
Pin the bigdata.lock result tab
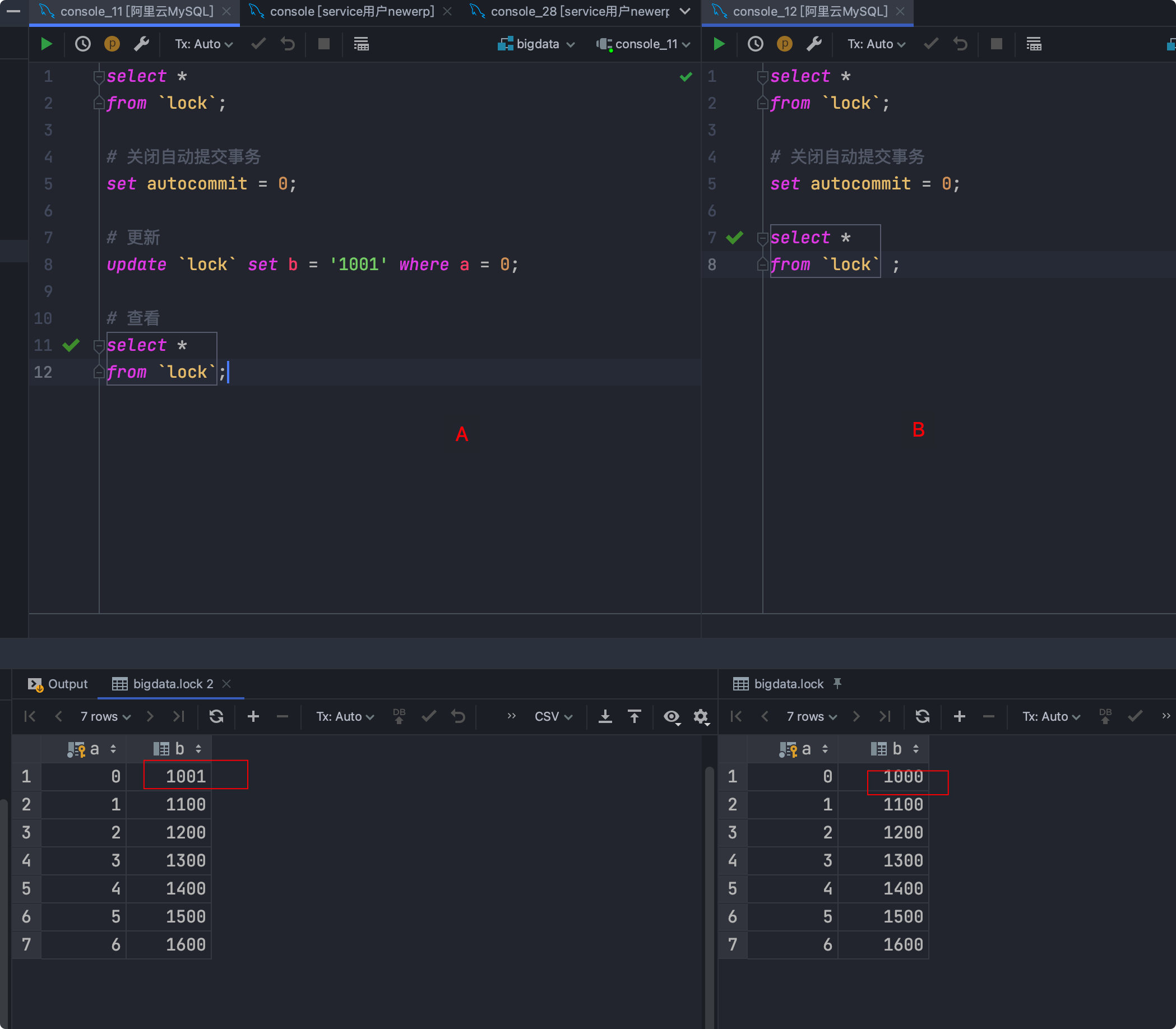(837, 683)
